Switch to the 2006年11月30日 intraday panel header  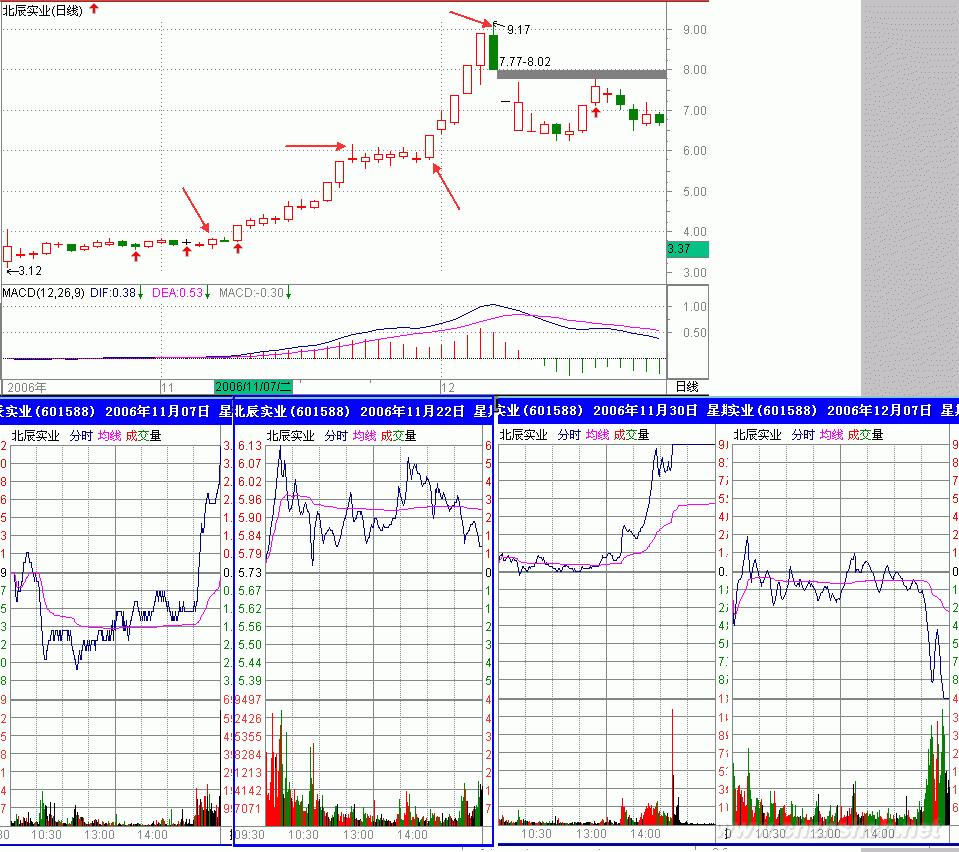click(600, 410)
